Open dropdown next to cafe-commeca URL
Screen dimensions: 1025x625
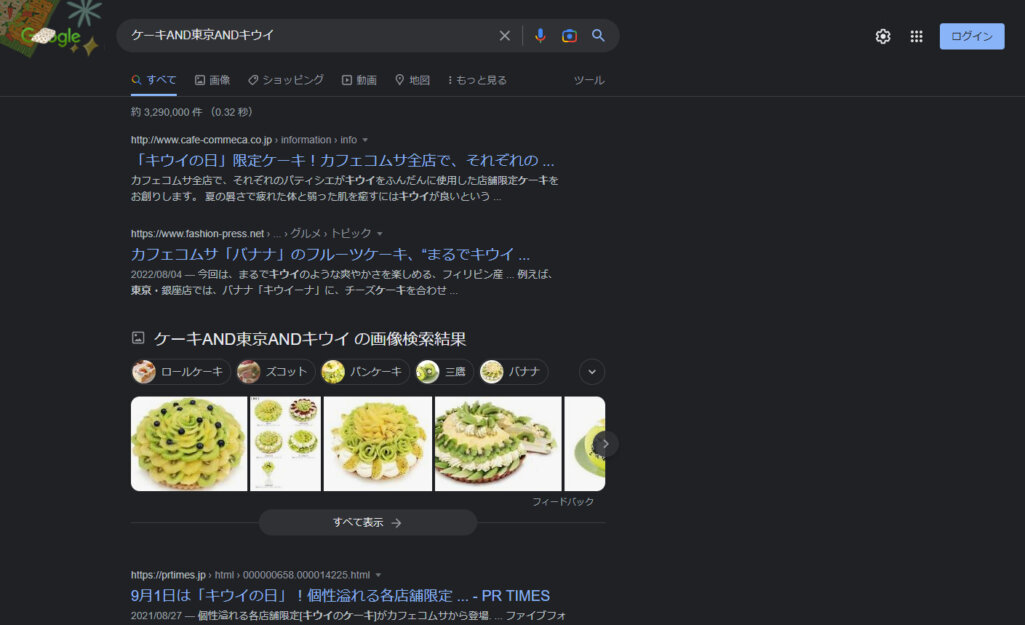[x=365, y=140]
